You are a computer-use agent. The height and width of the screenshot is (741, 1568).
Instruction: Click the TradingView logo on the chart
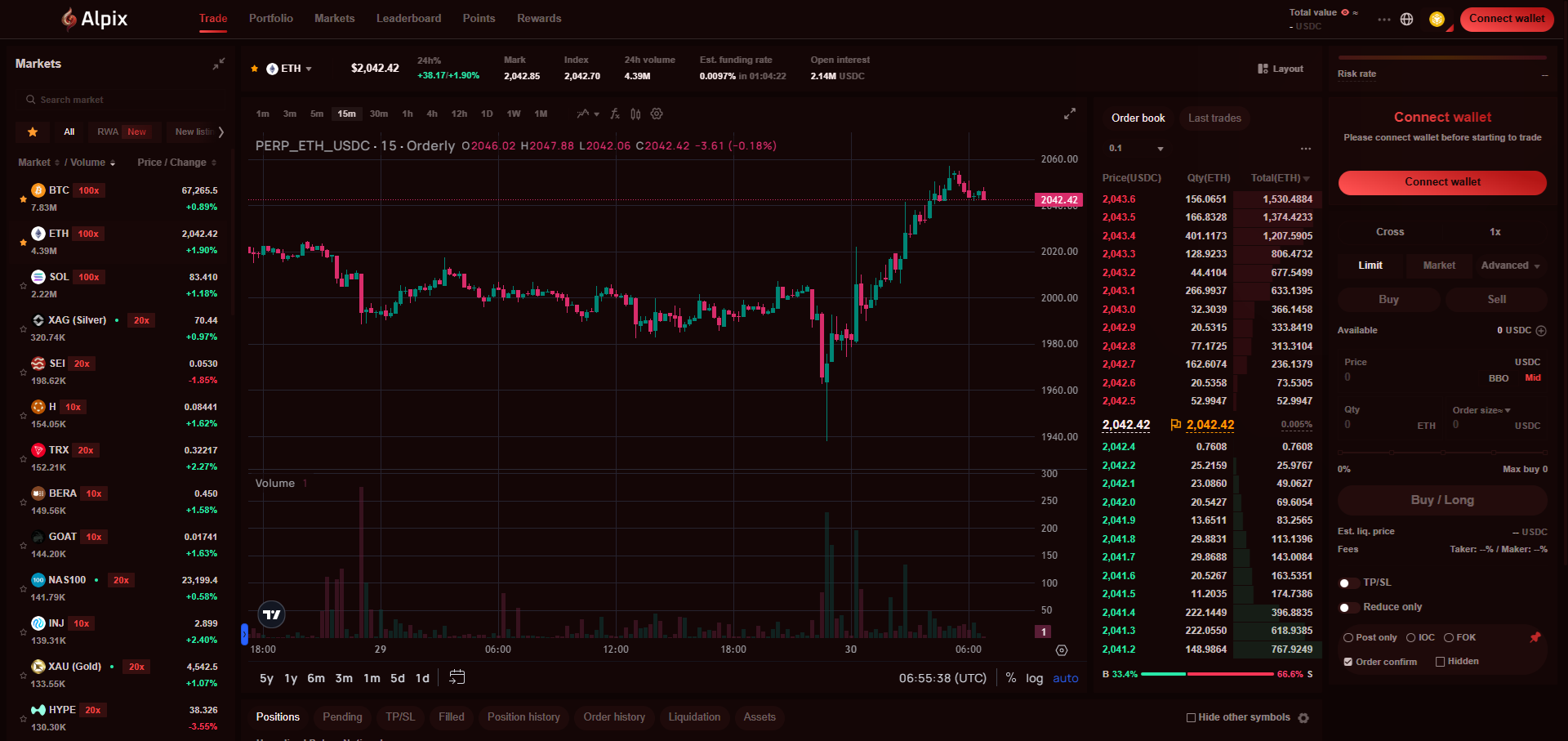click(x=270, y=614)
